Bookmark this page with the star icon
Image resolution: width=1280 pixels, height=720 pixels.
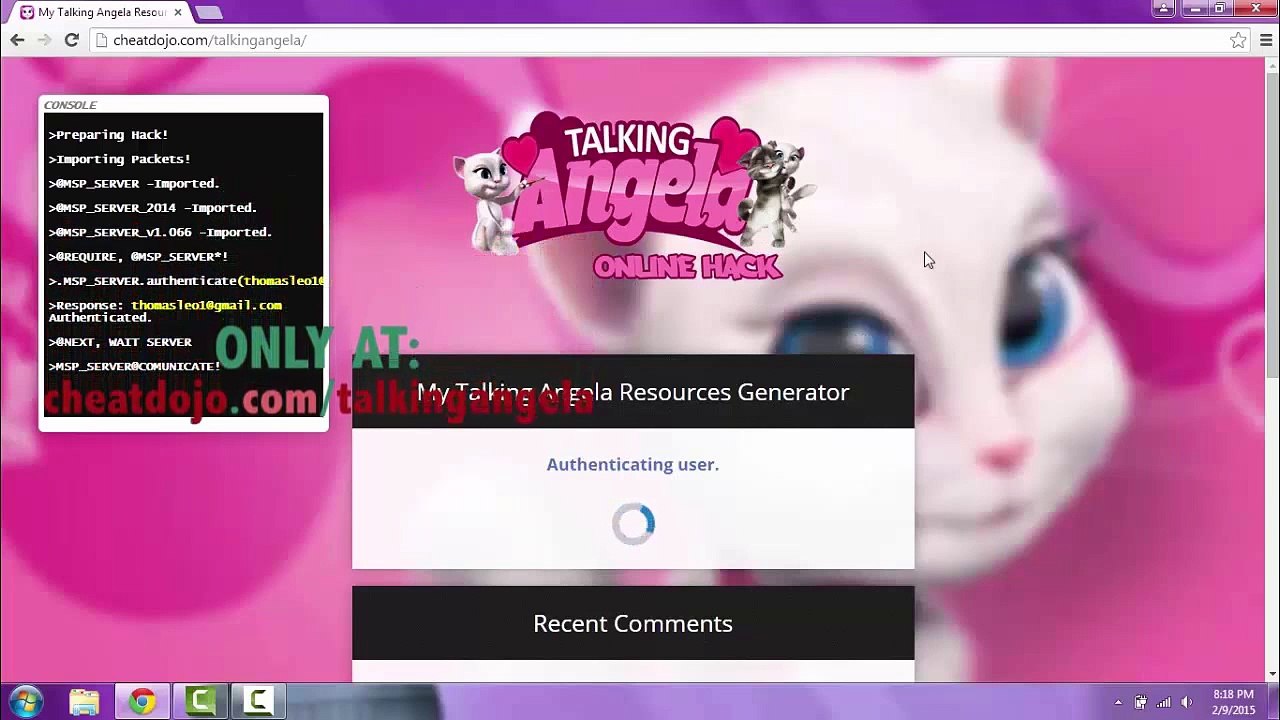[x=1238, y=40]
